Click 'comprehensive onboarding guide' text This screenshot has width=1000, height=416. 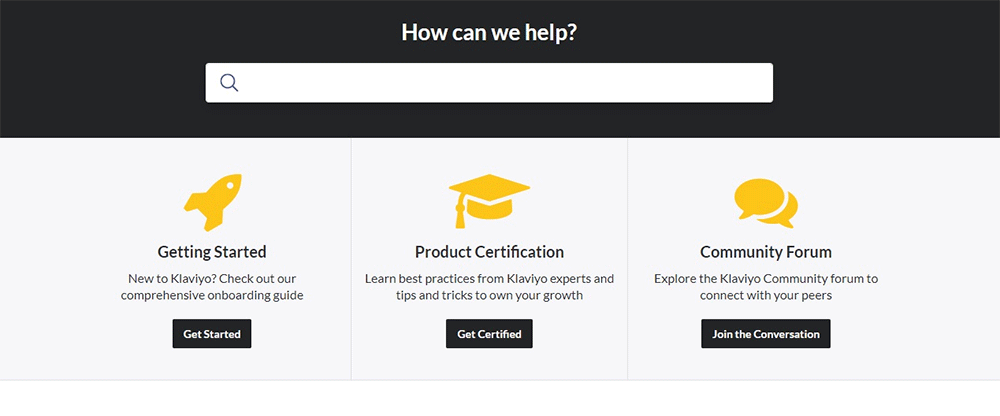click(212, 295)
